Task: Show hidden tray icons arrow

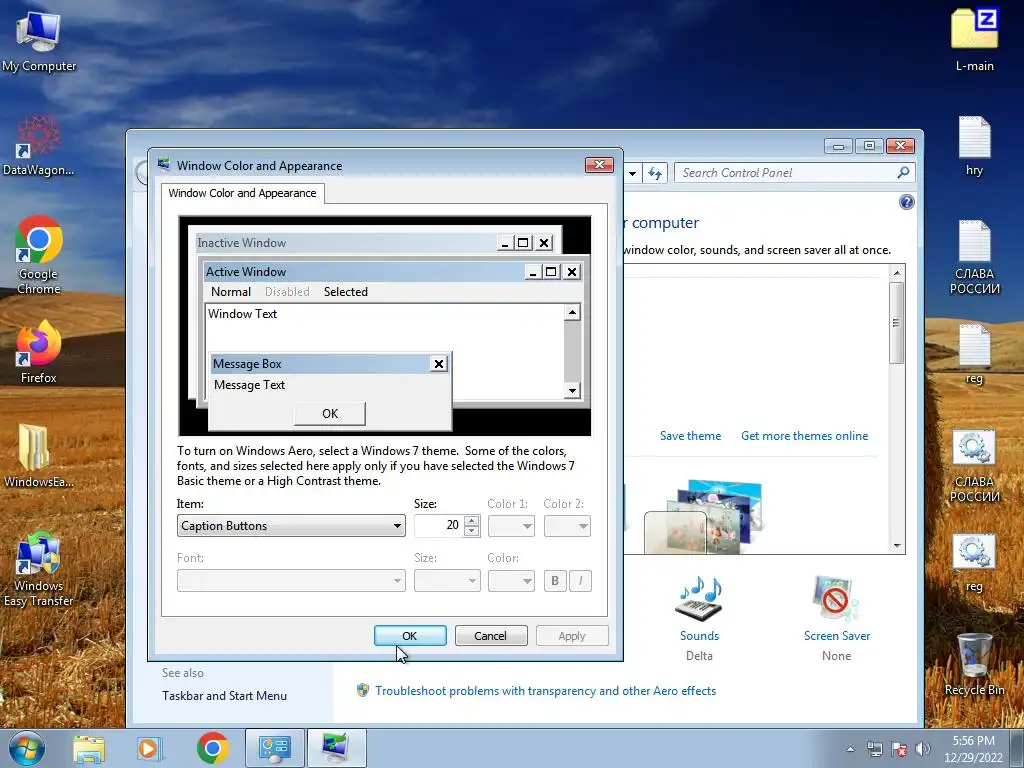Action: pos(850,749)
